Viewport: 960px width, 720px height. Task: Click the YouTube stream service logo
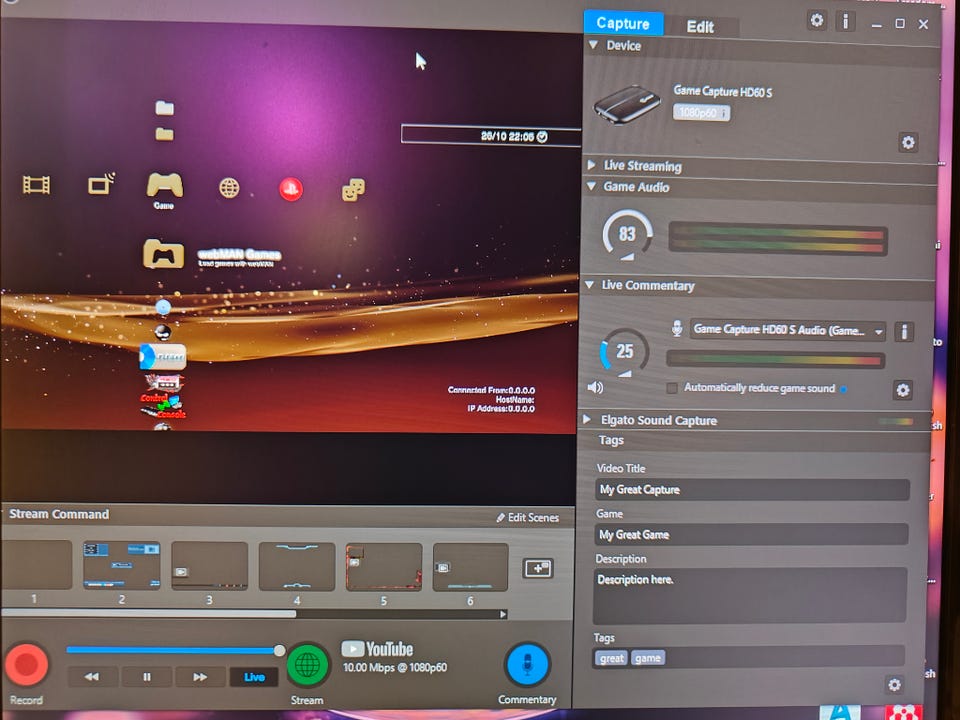point(377,649)
